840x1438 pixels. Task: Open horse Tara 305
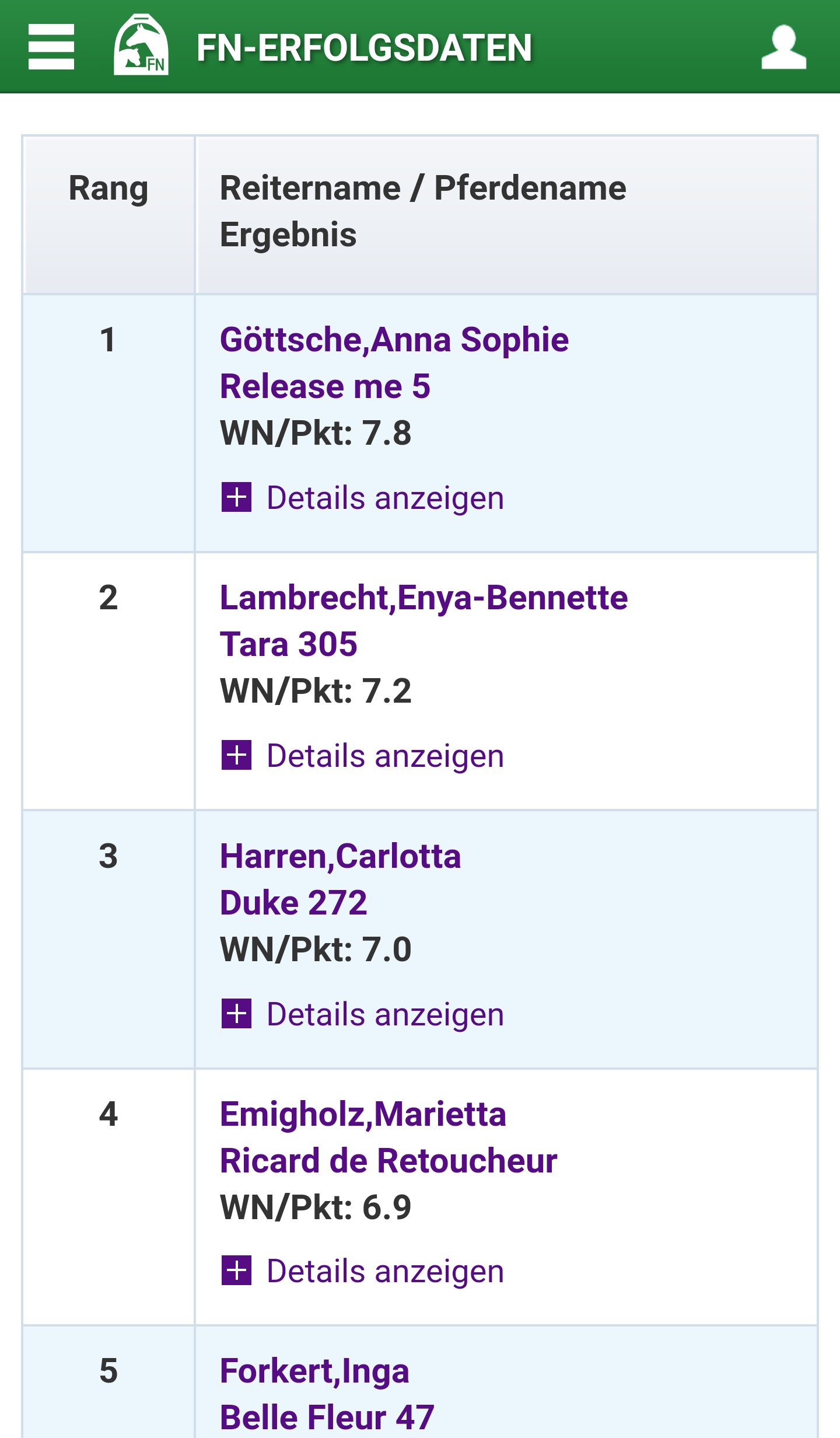point(288,645)
